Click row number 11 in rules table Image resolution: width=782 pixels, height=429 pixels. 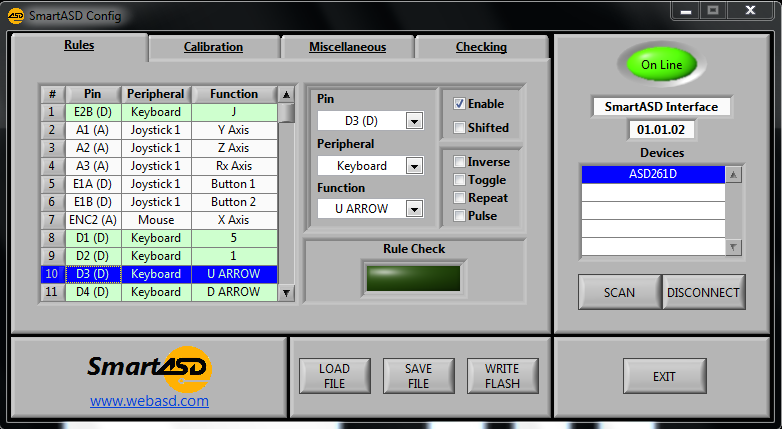pyautogui.click(x=52, y=292)
